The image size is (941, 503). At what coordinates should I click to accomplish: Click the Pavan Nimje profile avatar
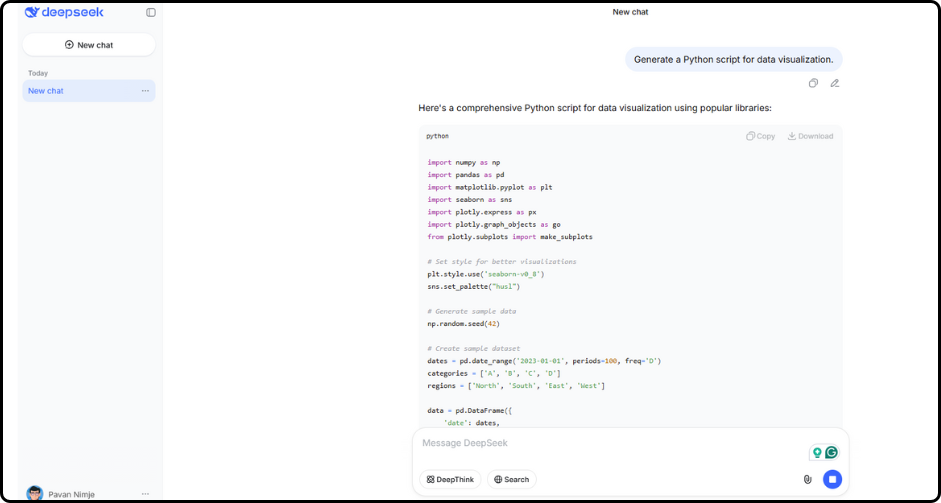click(35, 494)
